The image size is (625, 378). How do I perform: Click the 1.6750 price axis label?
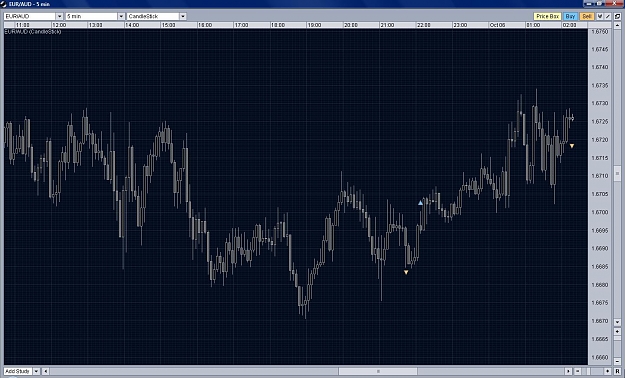tap(600, 32)
